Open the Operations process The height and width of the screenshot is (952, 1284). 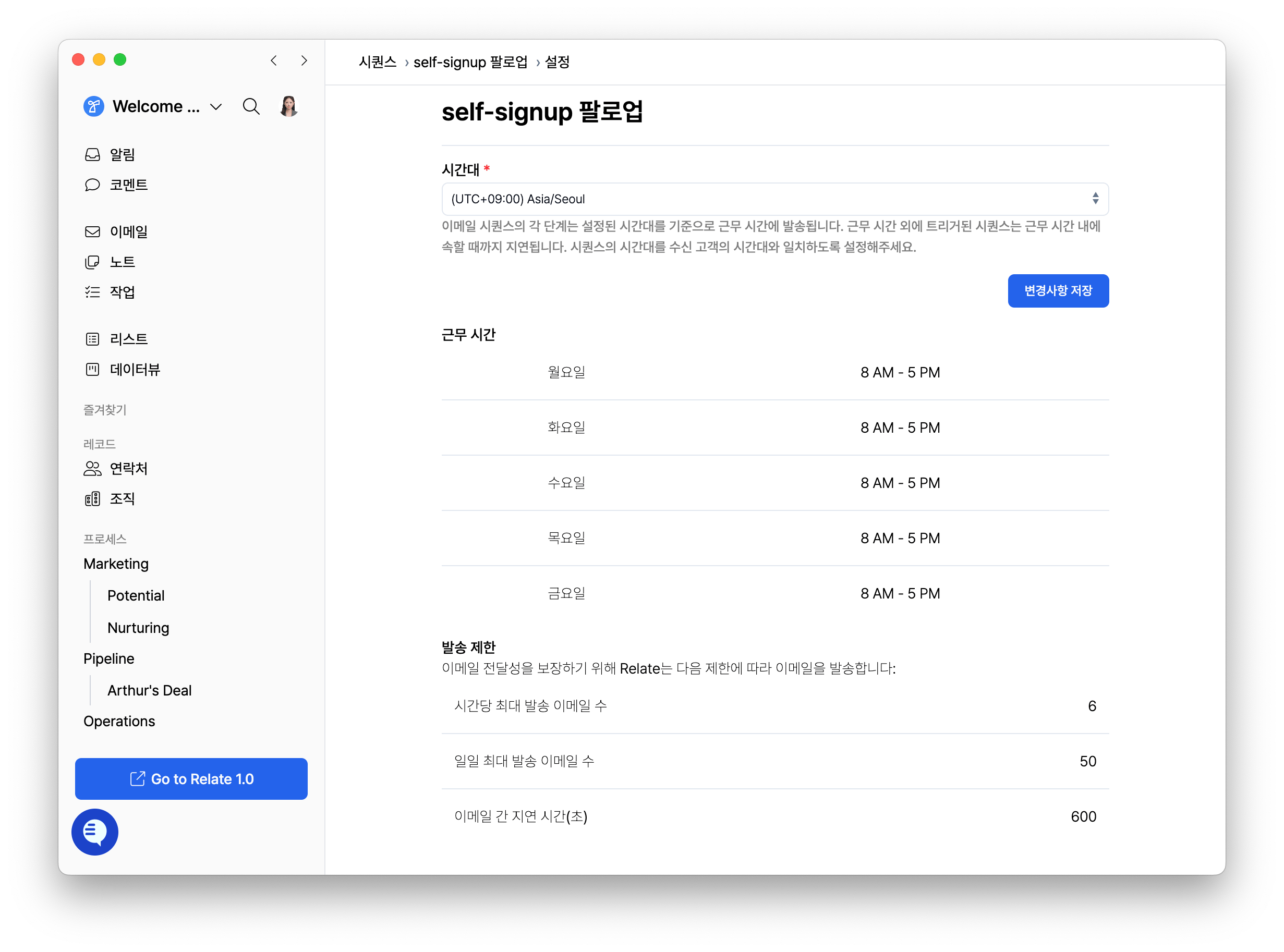click(x=119, y=722)
